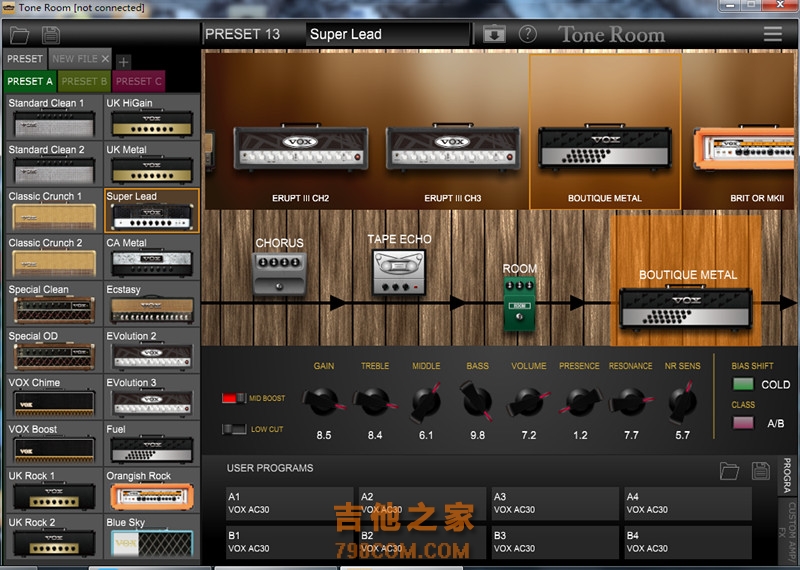Load the VOX Boost preset

[54, 443]
